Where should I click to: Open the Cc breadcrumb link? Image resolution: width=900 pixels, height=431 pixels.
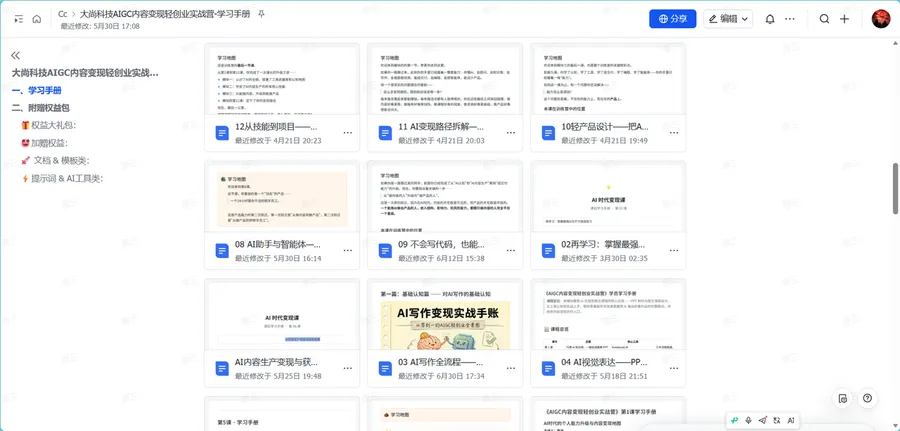[63, 14]
